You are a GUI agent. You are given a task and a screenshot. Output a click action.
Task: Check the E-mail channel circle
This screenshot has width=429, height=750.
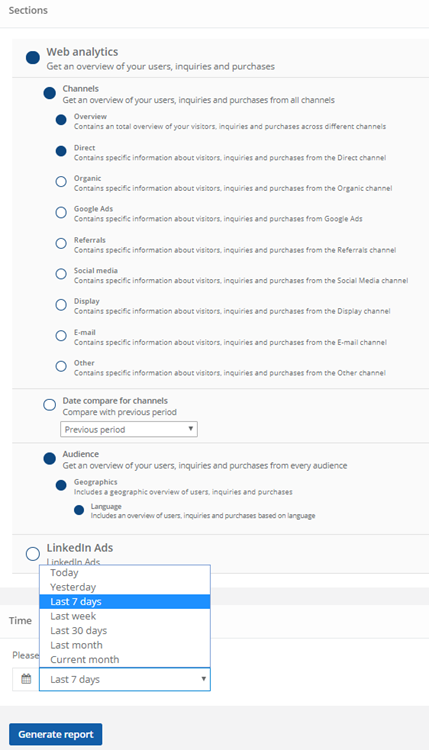(61, 336)
